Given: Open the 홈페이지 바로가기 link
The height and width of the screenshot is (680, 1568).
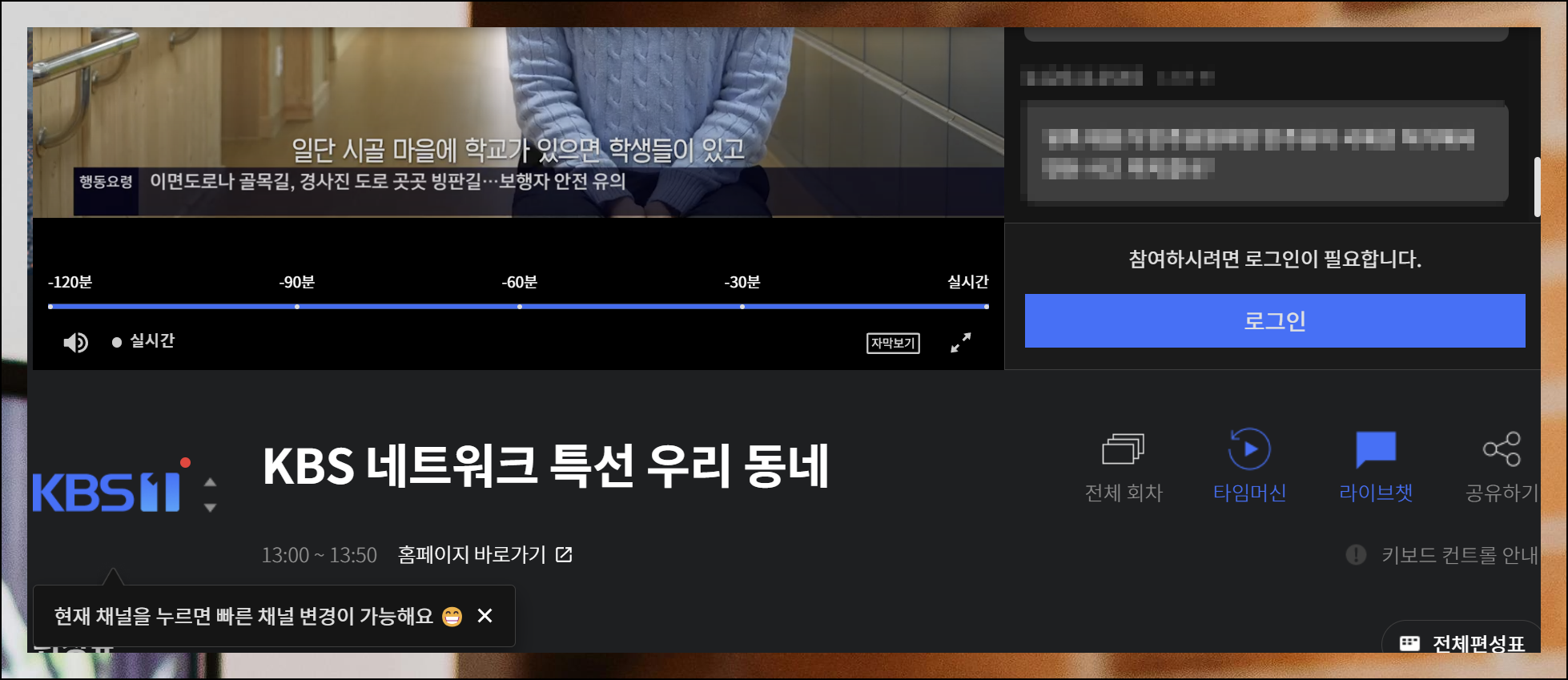Looking at the screenshot, I should (x=485, y=554).
